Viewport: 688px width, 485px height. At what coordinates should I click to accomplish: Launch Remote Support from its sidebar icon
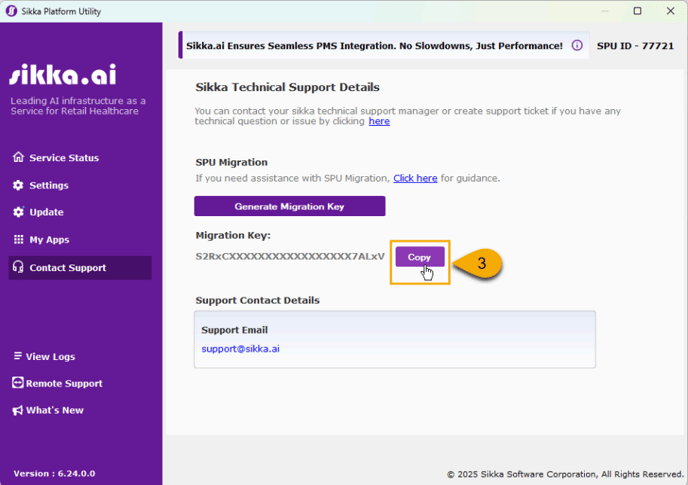[18, 384]
